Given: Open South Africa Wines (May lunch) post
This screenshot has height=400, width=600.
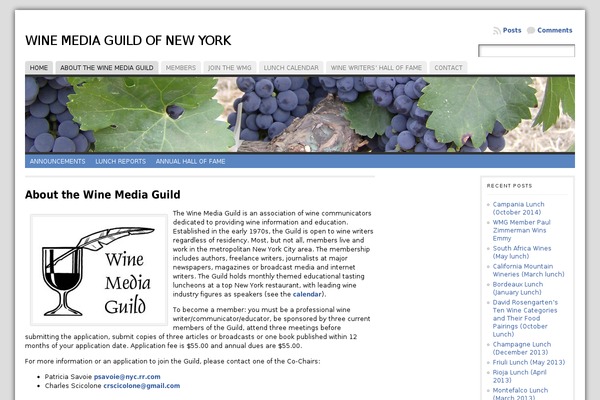Looking at the screenshot, I should [x=522, y=252].
